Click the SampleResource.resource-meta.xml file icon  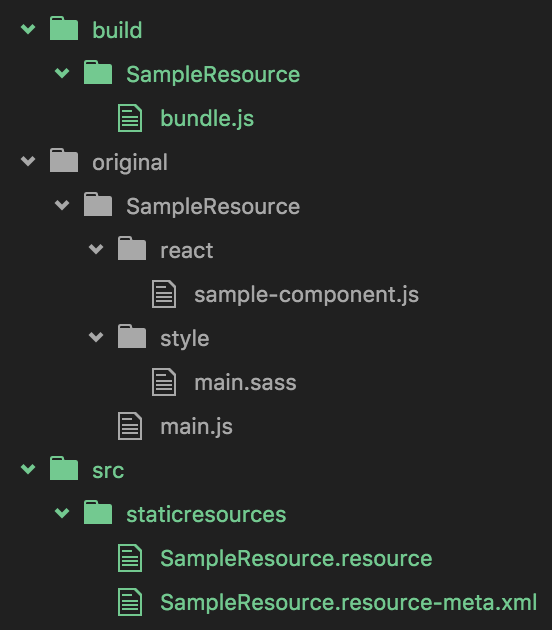coord(130,602)
